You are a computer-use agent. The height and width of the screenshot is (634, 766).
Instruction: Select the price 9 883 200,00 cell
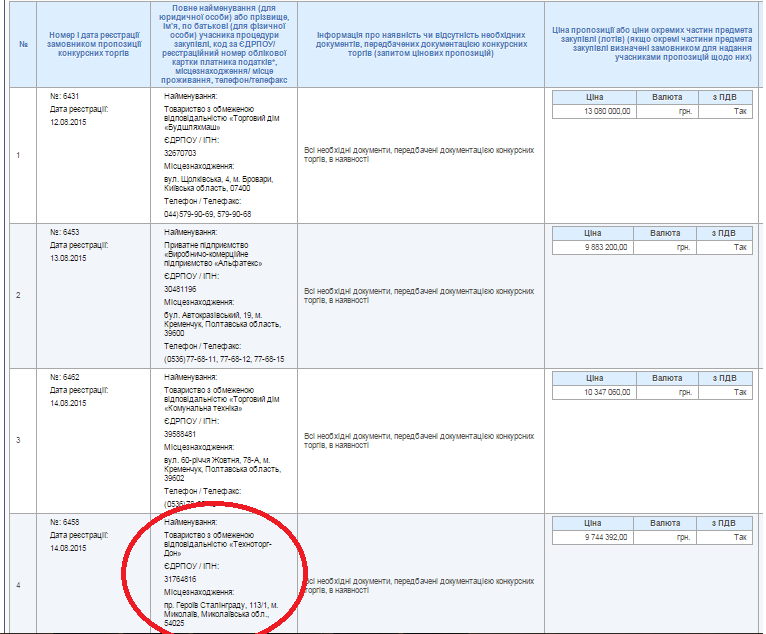pyautogui.click(x=594, y=247)
